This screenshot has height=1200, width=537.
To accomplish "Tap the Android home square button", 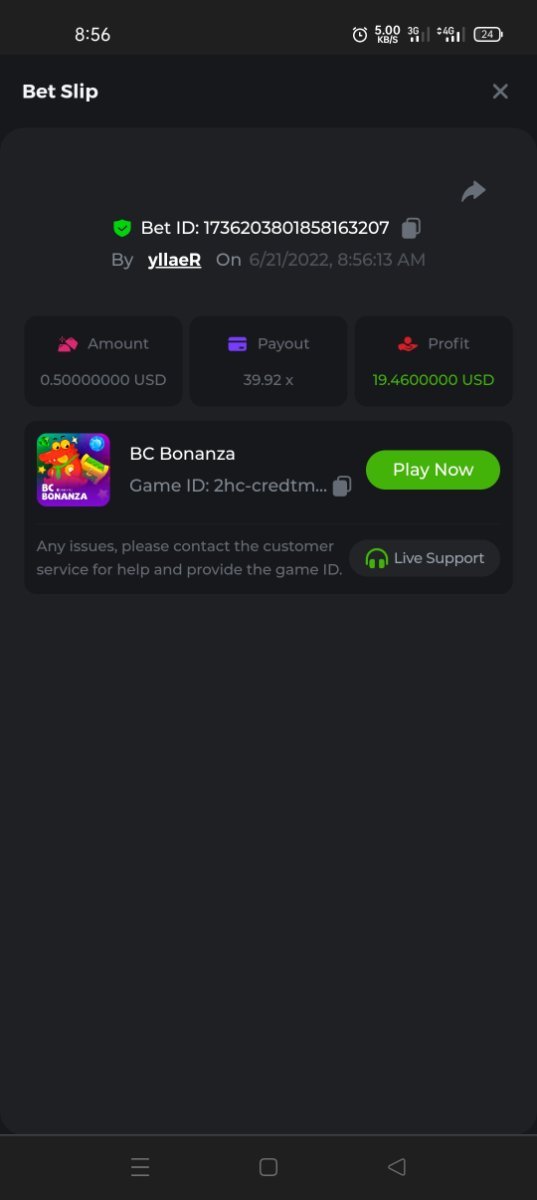I will pos(268,1167).
